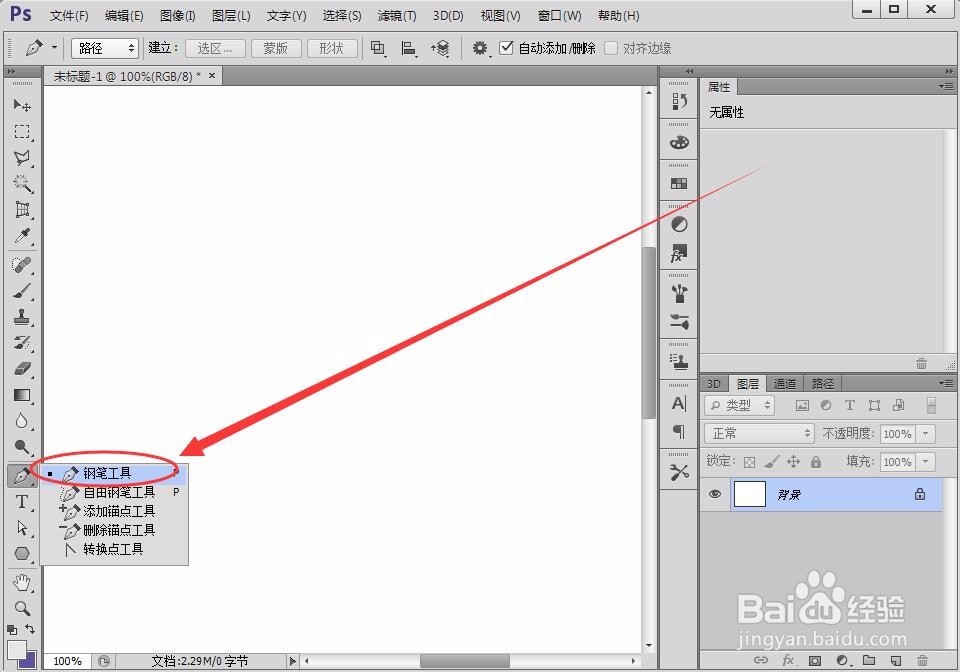Viewport: 960px width, 672px height.
Task: Click path operations icon in options bar
Action: pos(378,48)
